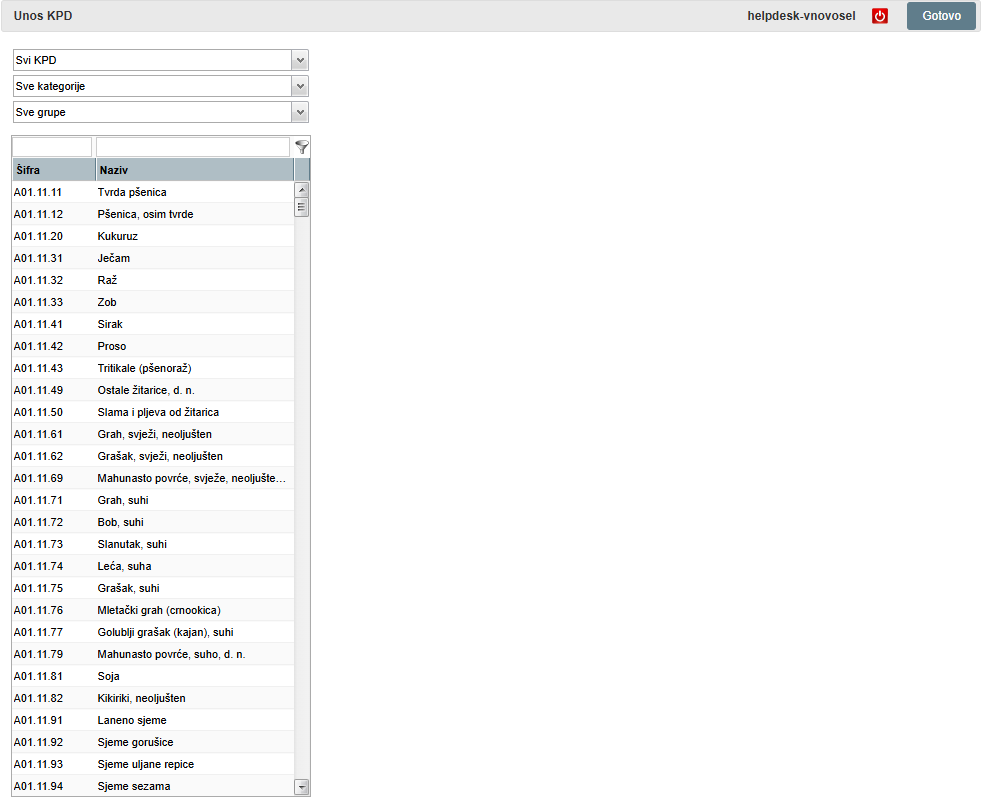The width and height of the screenshot is (983, 812).
Task: Select the Sjeme sezama row
Action: (x=152, y=786)
